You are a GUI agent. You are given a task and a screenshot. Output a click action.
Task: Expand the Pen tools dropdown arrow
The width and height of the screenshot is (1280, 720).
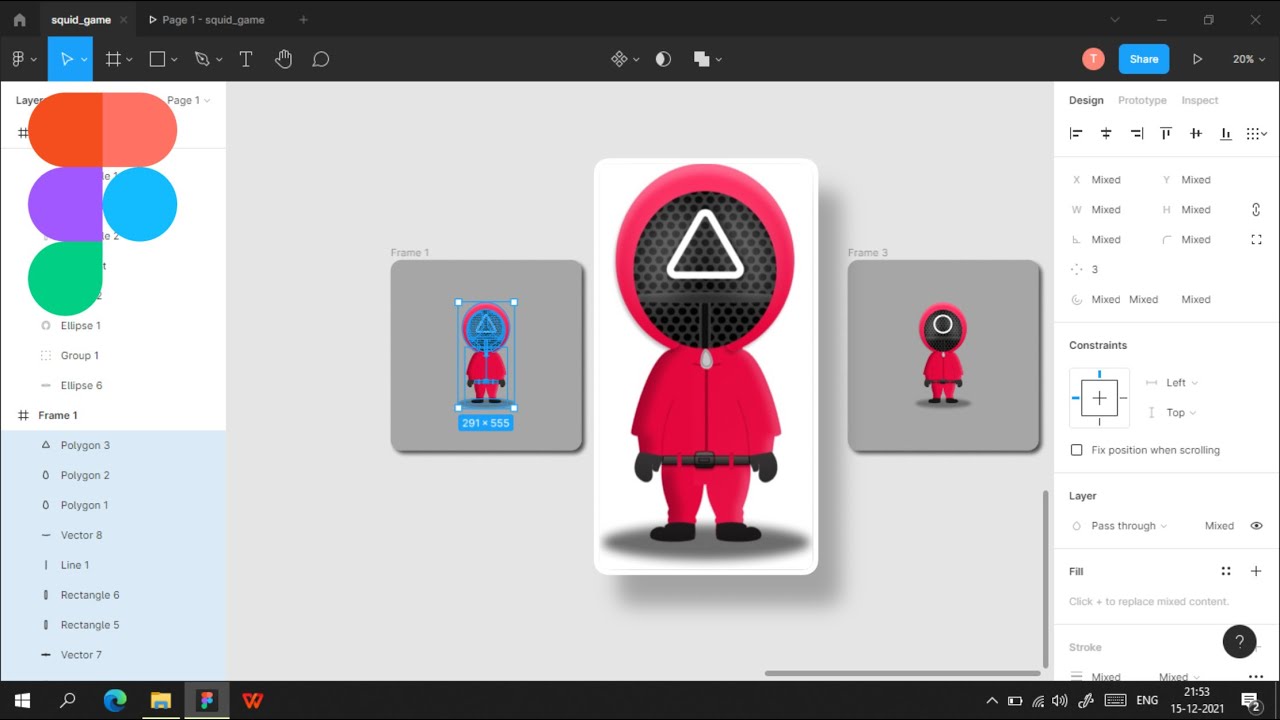(x=219, y=59)
